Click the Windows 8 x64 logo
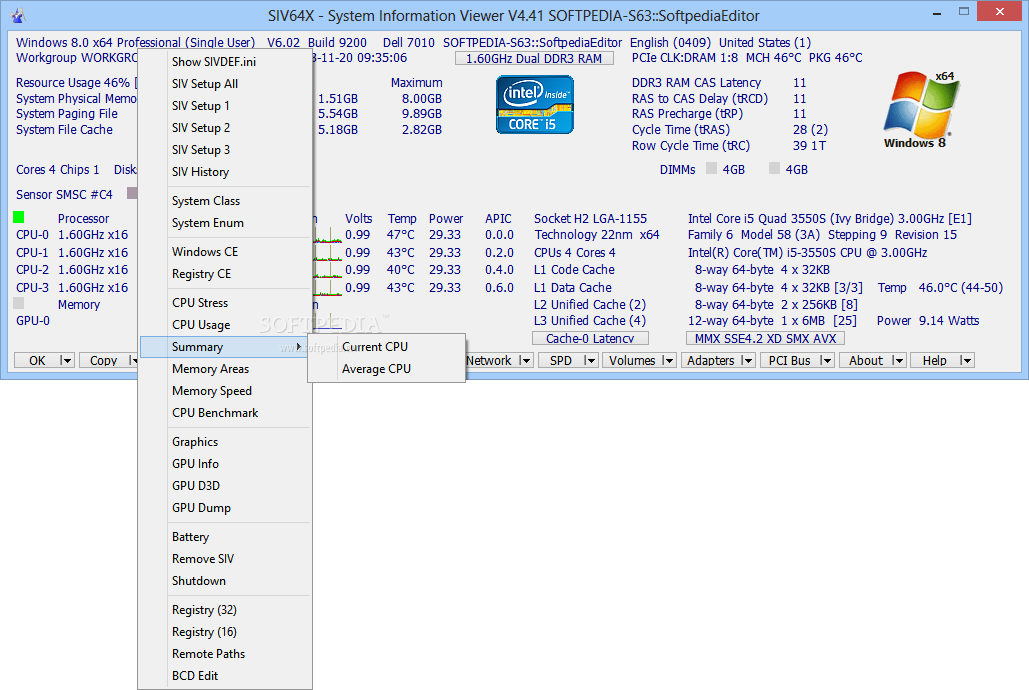Image resolution: width=1029 pixels, height=690 pixels. pyautogui.click(x=919, y=110)
